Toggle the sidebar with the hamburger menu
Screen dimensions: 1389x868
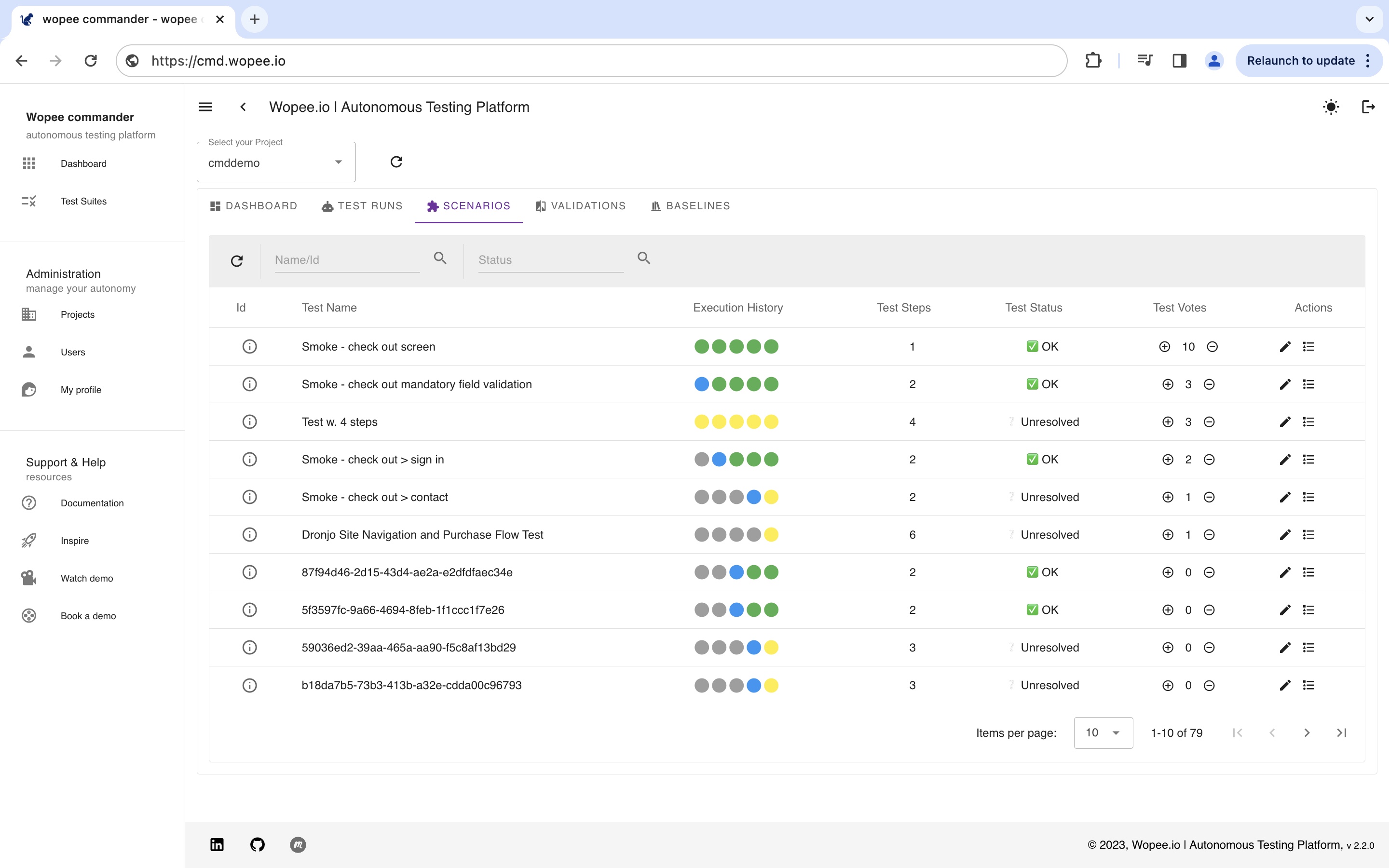click(x=205, y=107)
